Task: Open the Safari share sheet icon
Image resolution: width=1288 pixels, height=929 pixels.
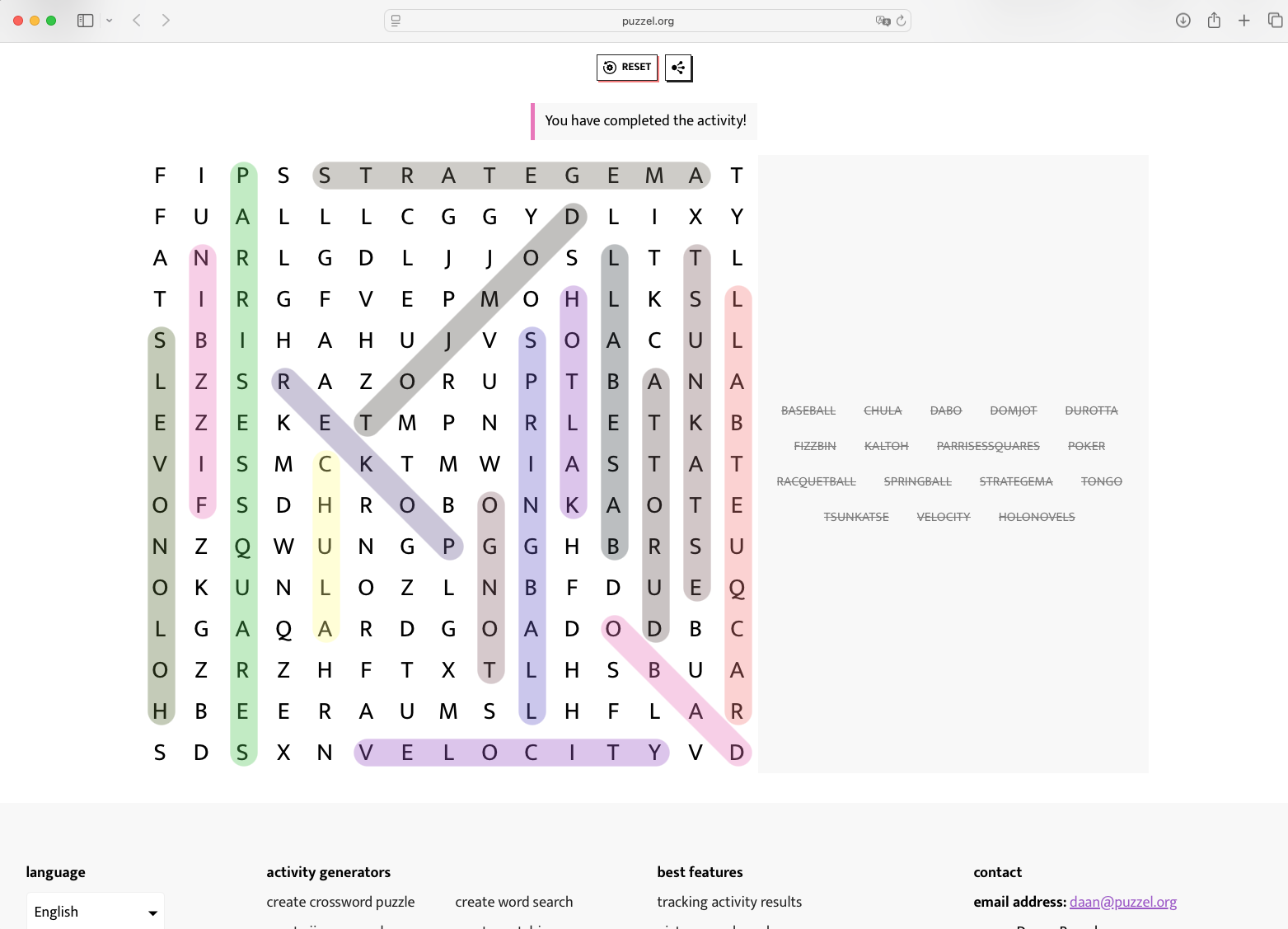Action: 1214,21
